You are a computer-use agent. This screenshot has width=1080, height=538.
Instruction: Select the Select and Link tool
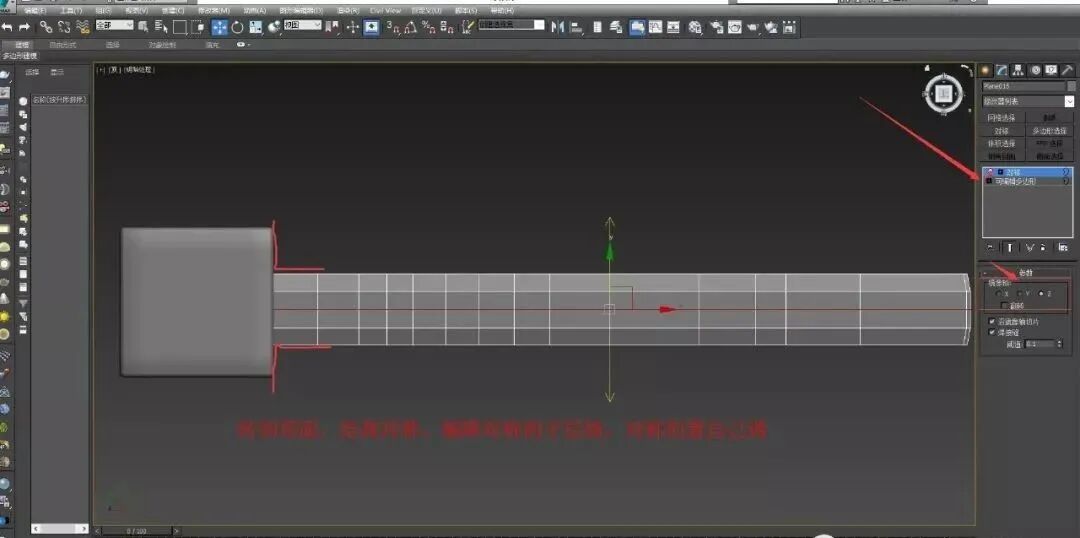click(x=45, y=27)
